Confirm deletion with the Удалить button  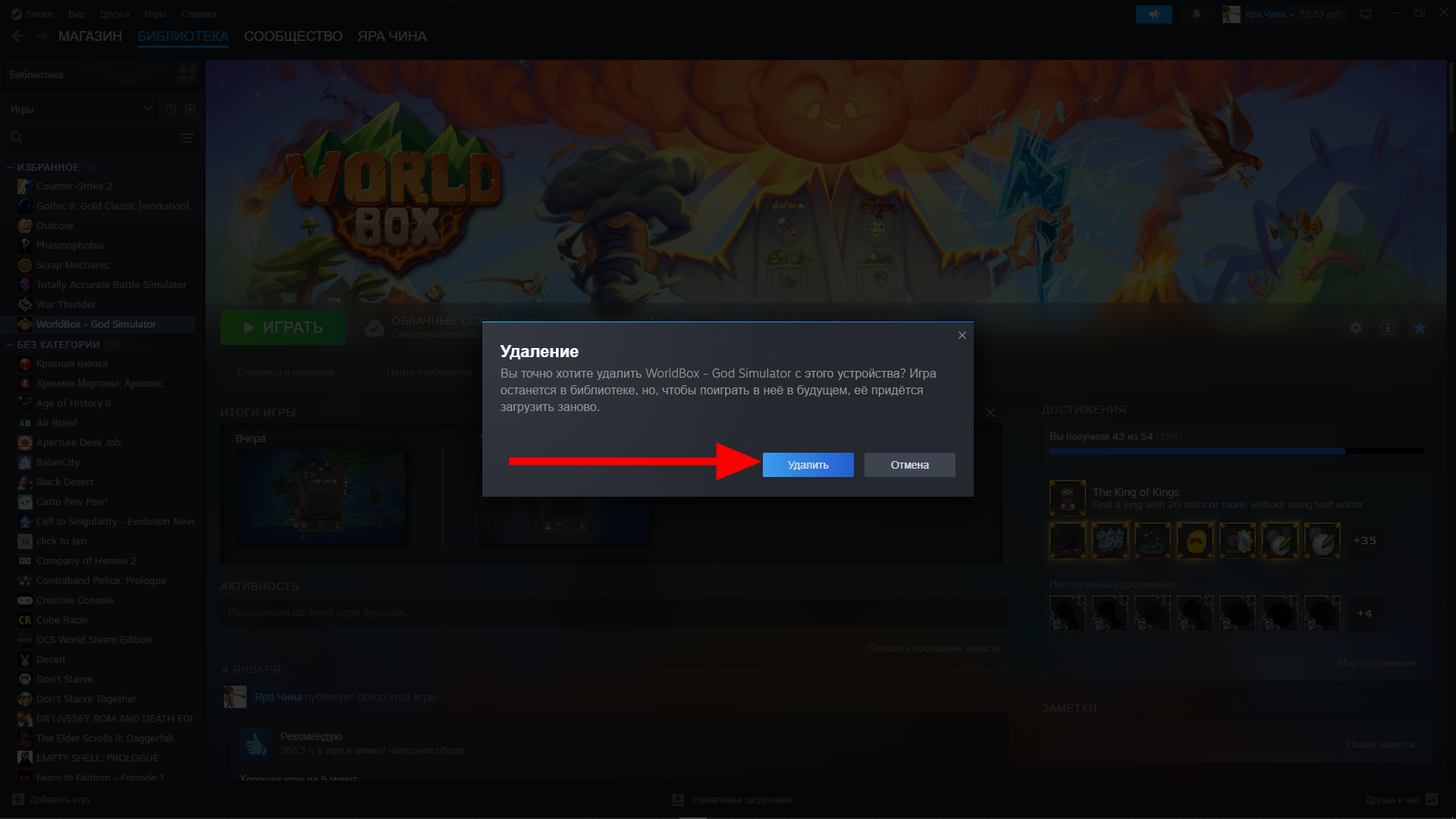click(x=808, y=465)
